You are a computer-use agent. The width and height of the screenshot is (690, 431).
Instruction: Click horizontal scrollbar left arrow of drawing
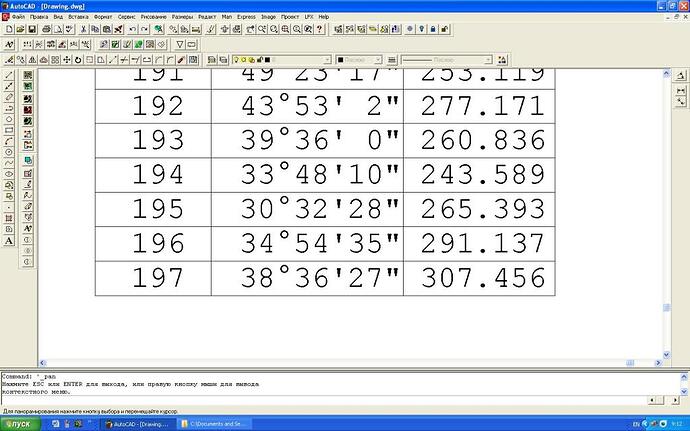pyautogui.click(x=43, y=363)
